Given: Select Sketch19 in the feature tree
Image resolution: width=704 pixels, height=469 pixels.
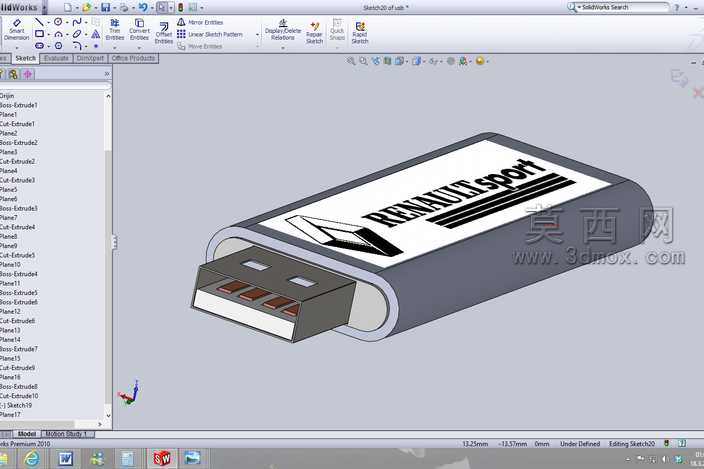Looking at the screenshot, I should coord(16,405).
